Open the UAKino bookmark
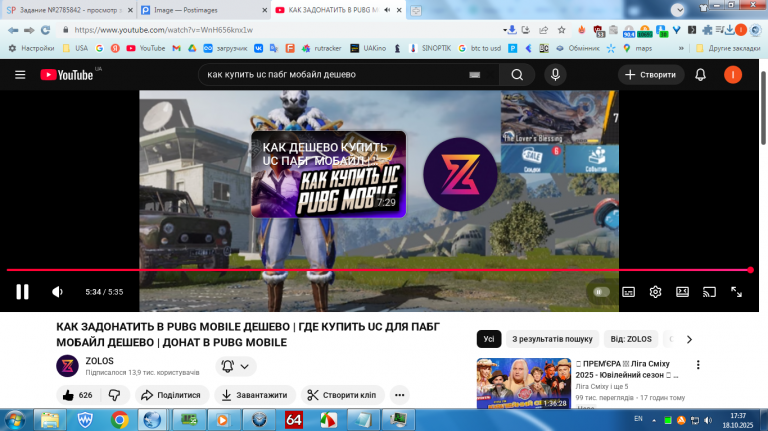This screenshot has height=431, width=768. 368,48
